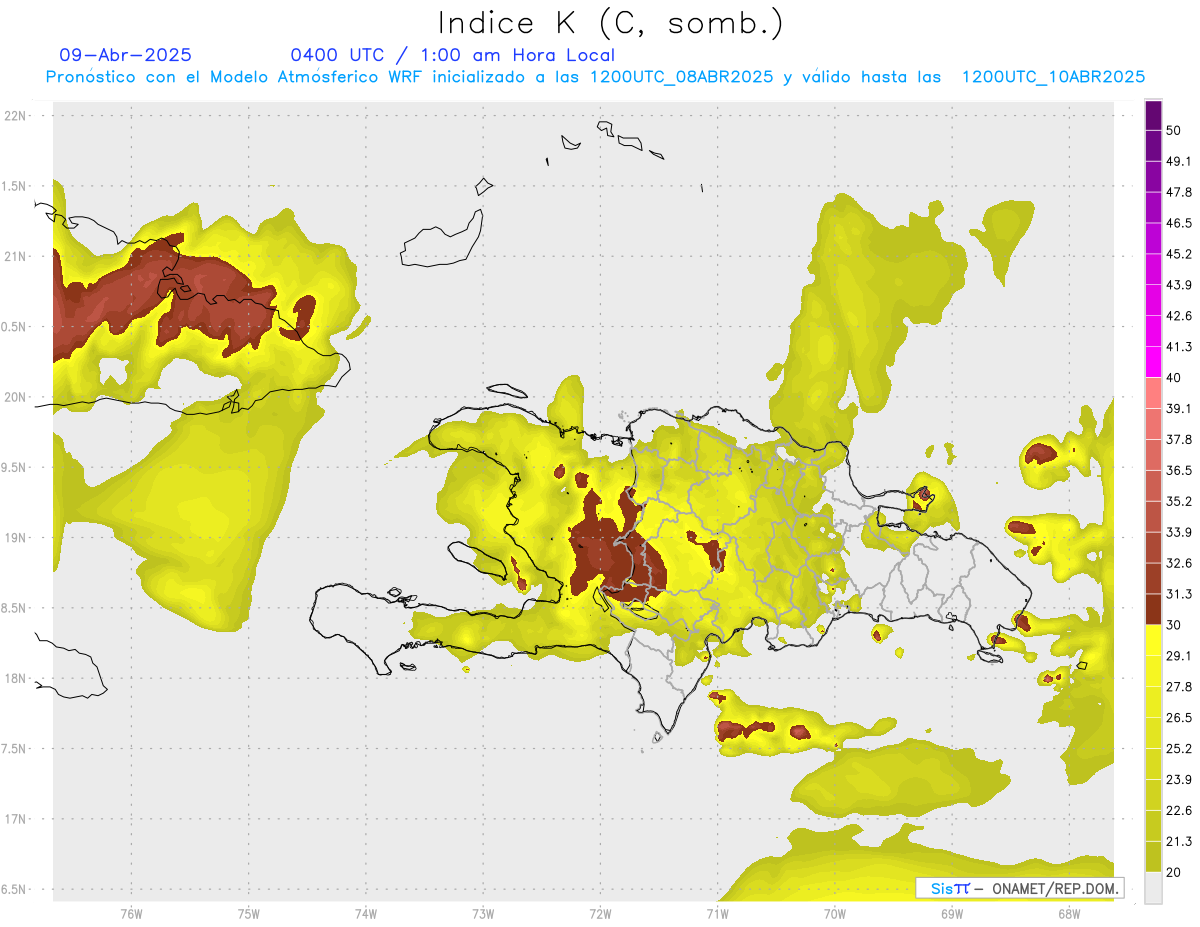The height and width of the screenshot is (927, 1200).
Task: Click the "76W" longitude label
Action: tap(131, 914)
